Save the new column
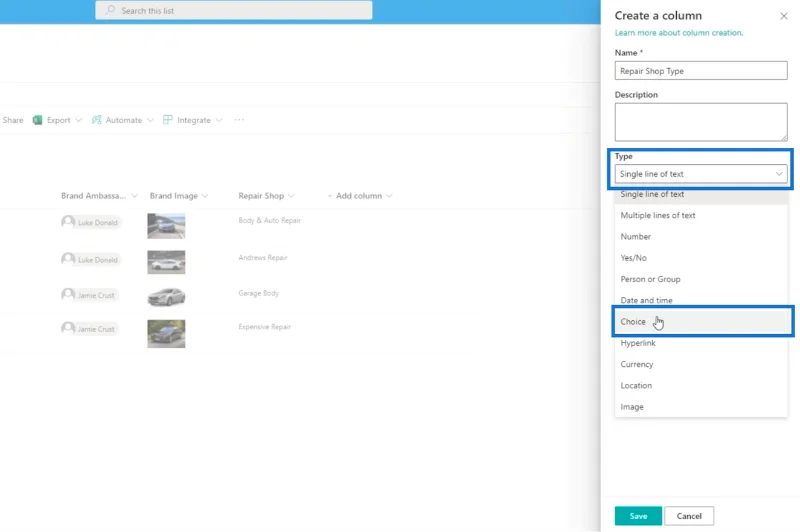This screenshot has width=800, height=532. 638,516
